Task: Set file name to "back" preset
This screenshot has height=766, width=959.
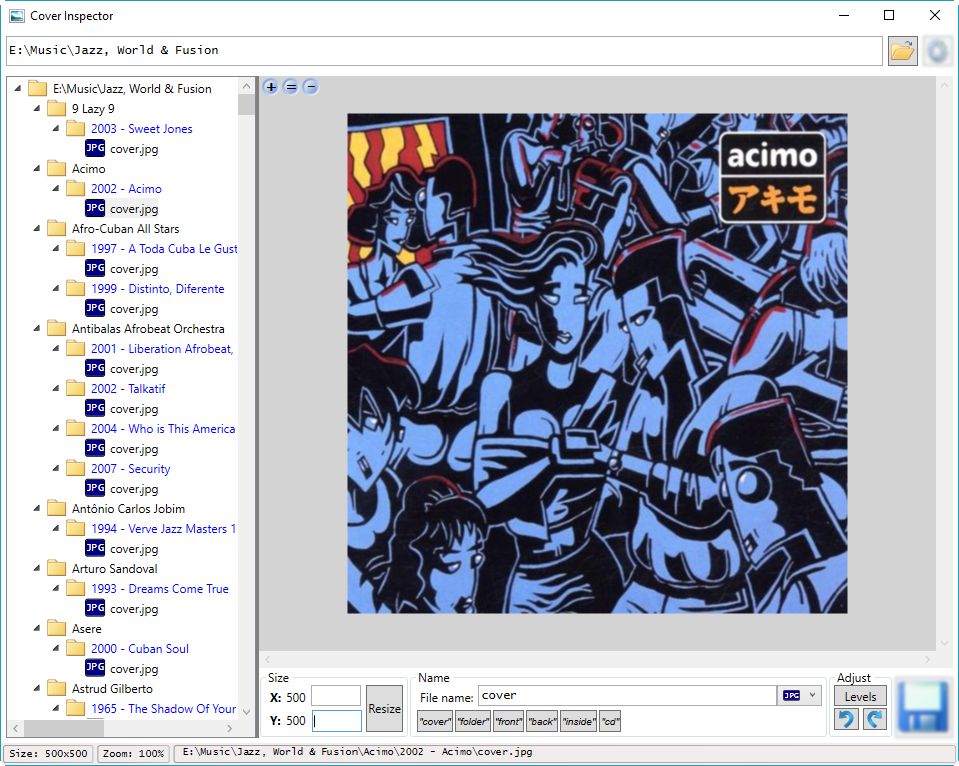Action: point(542,721)
